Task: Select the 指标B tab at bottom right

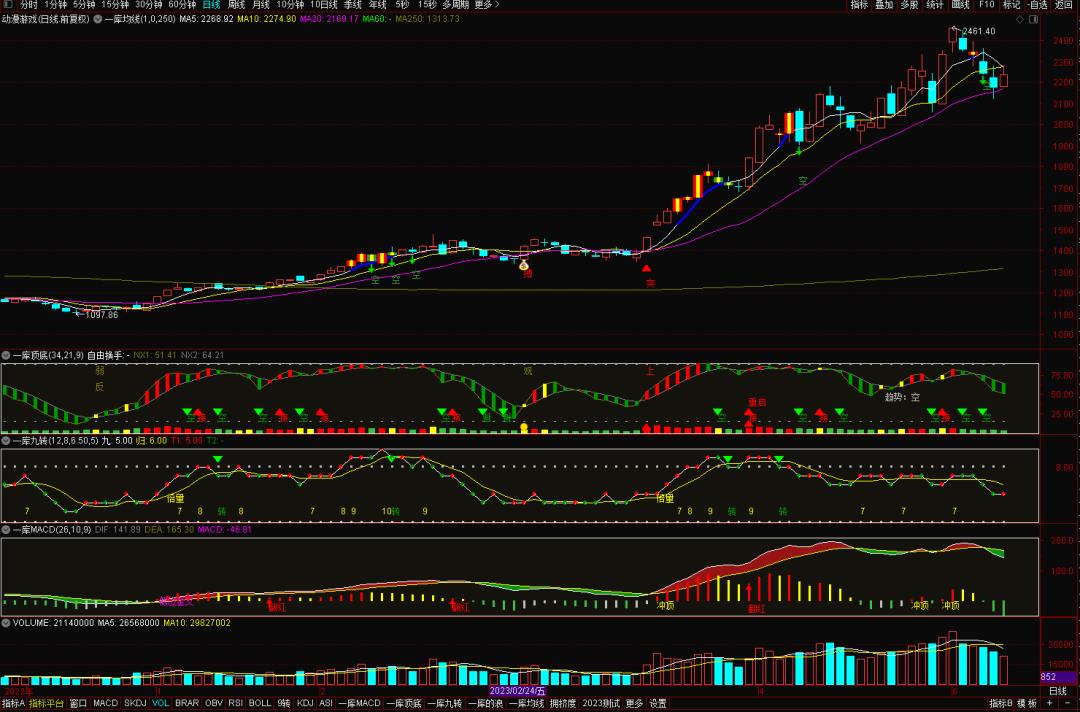Action: tap(1001, 703)
